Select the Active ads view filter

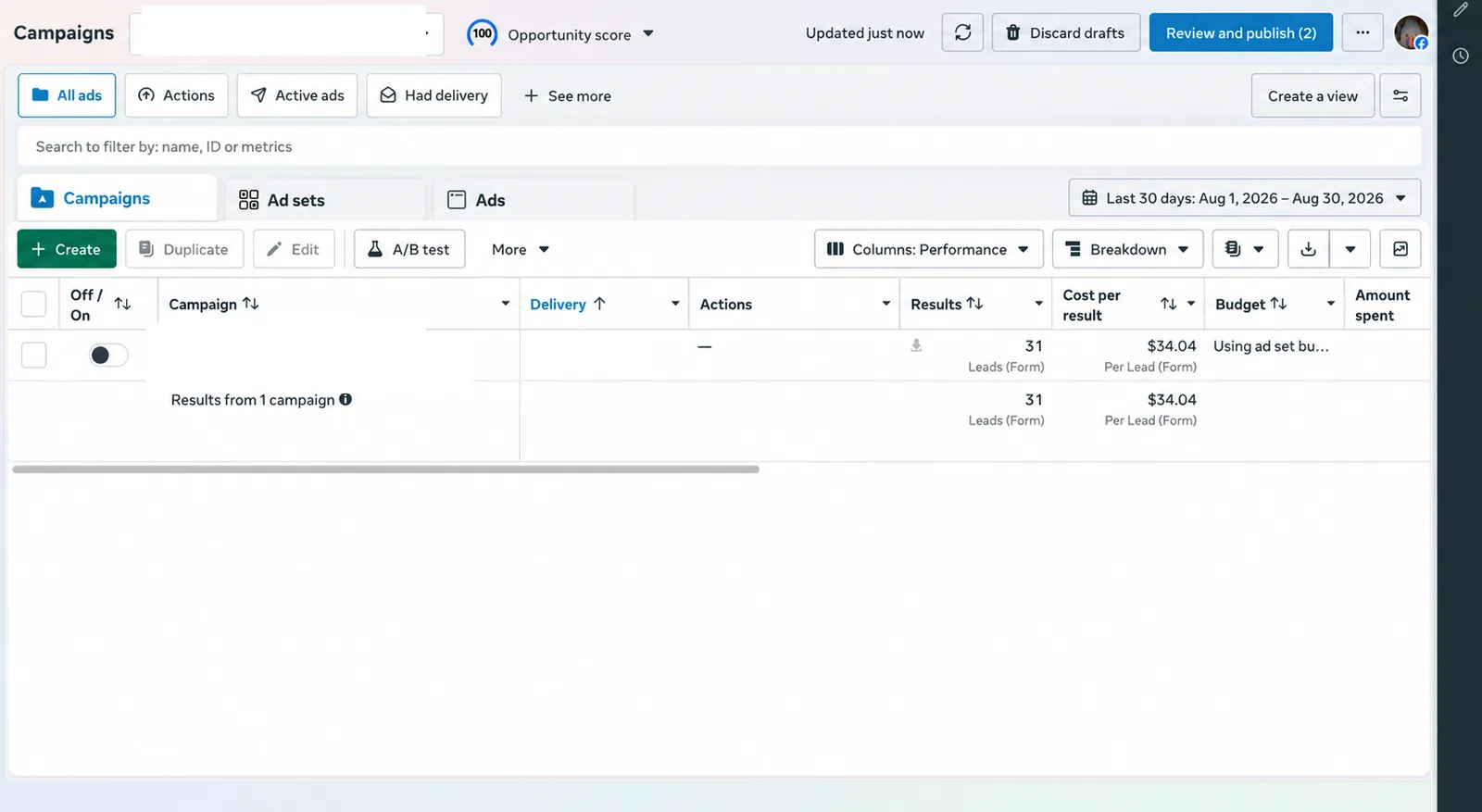tap(297, 95)
